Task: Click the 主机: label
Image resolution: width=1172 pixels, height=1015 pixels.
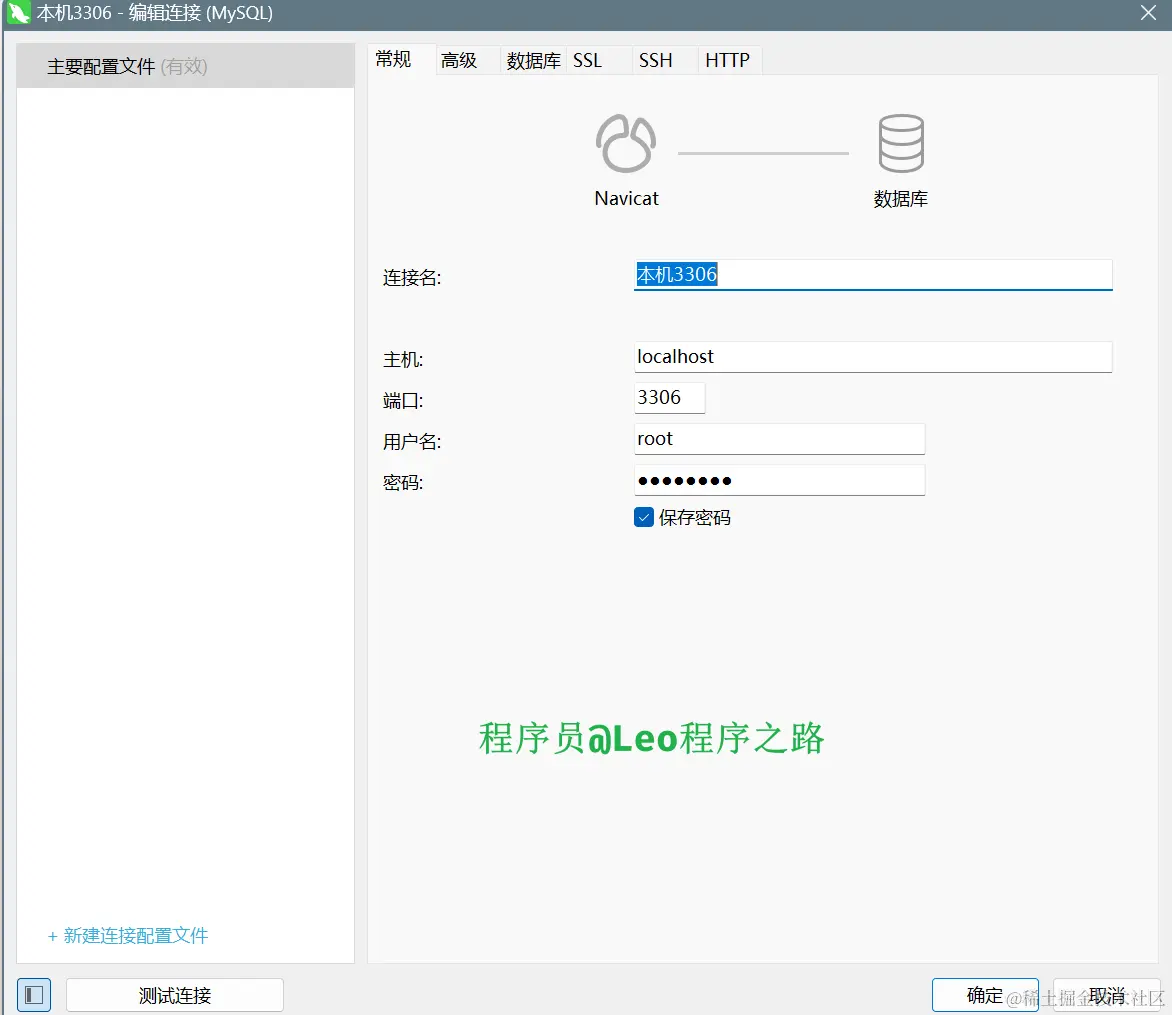Action: coord(403,360)
